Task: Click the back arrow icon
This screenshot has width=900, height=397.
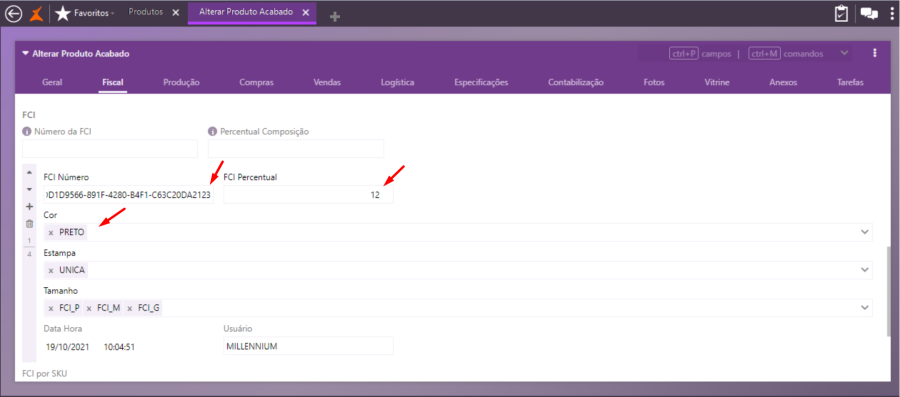Action: [x=13, y=13]
